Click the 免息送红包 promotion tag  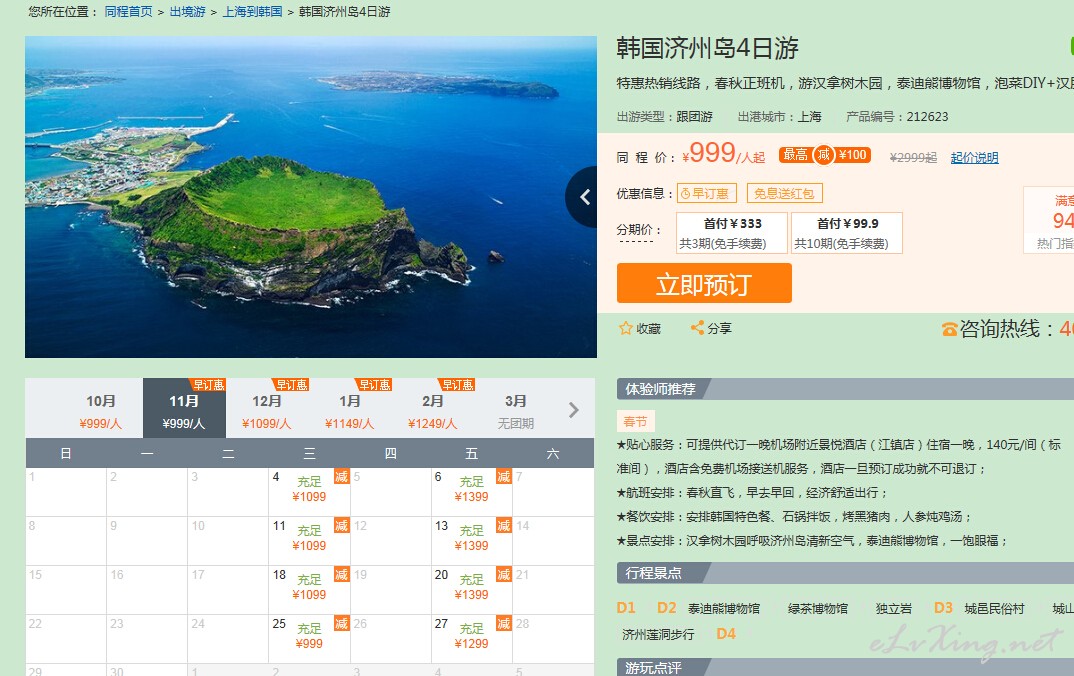[784, 194]
